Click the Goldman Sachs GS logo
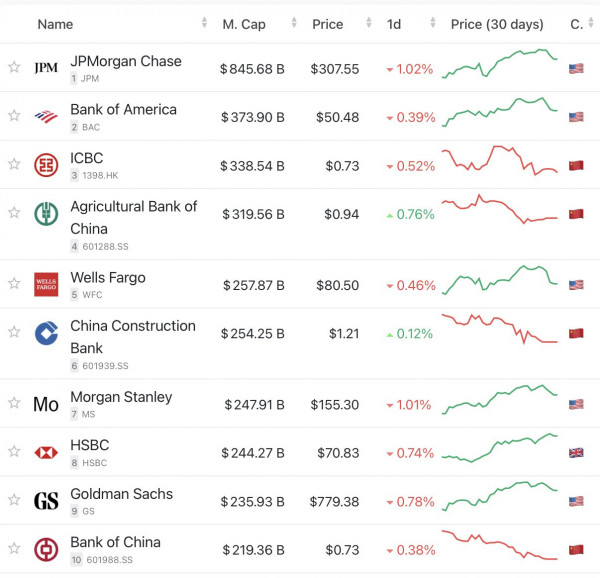 pos(46,501)
